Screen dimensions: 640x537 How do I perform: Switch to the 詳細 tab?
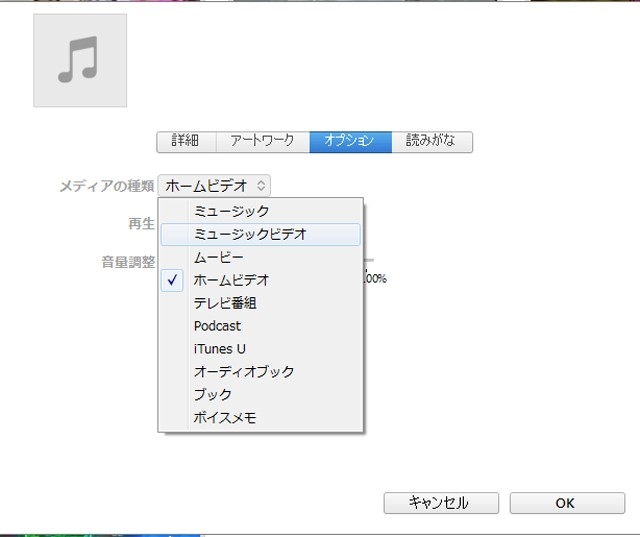click(185, 141)
